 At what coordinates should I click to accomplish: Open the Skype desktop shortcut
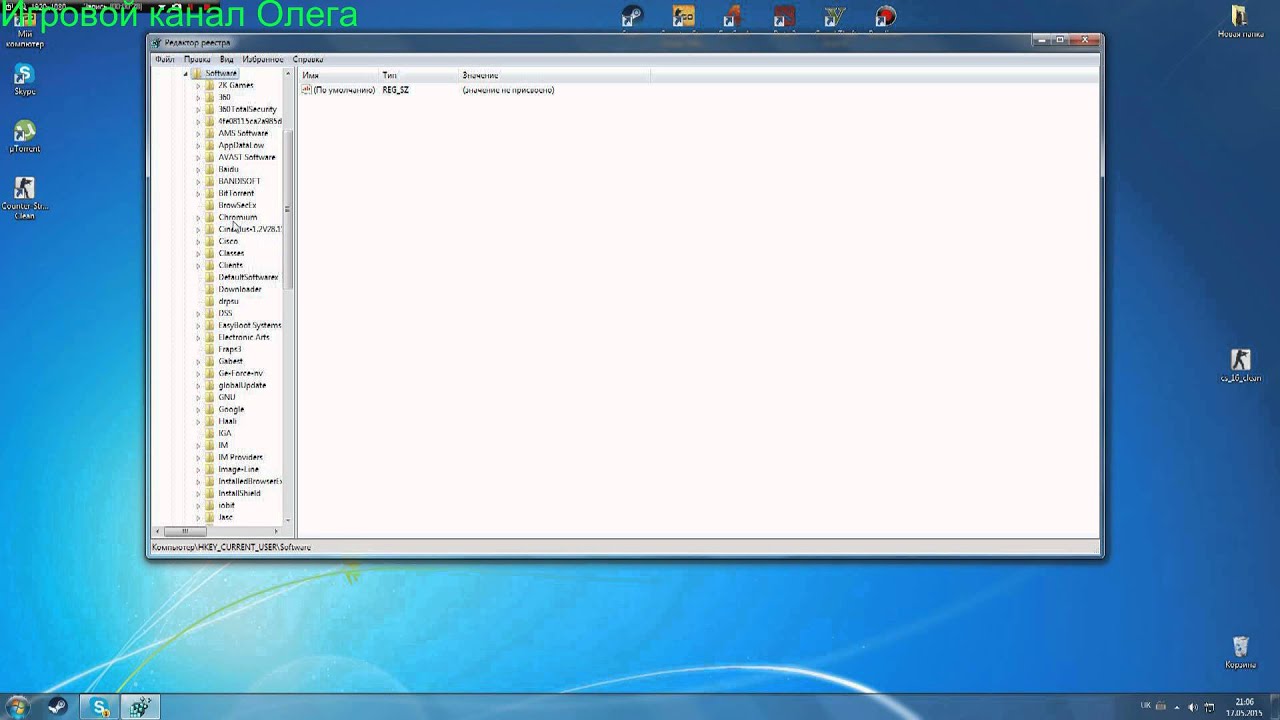24,78
